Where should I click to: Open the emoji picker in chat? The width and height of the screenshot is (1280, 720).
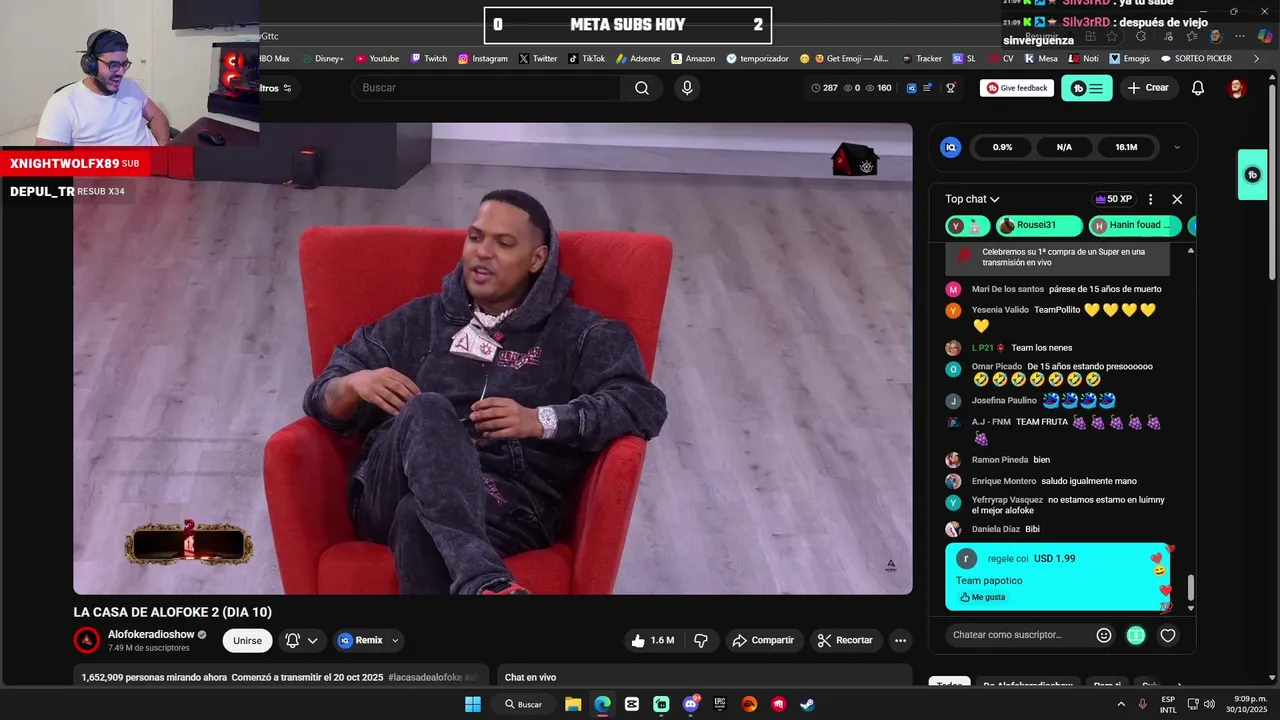[1104, 635]
